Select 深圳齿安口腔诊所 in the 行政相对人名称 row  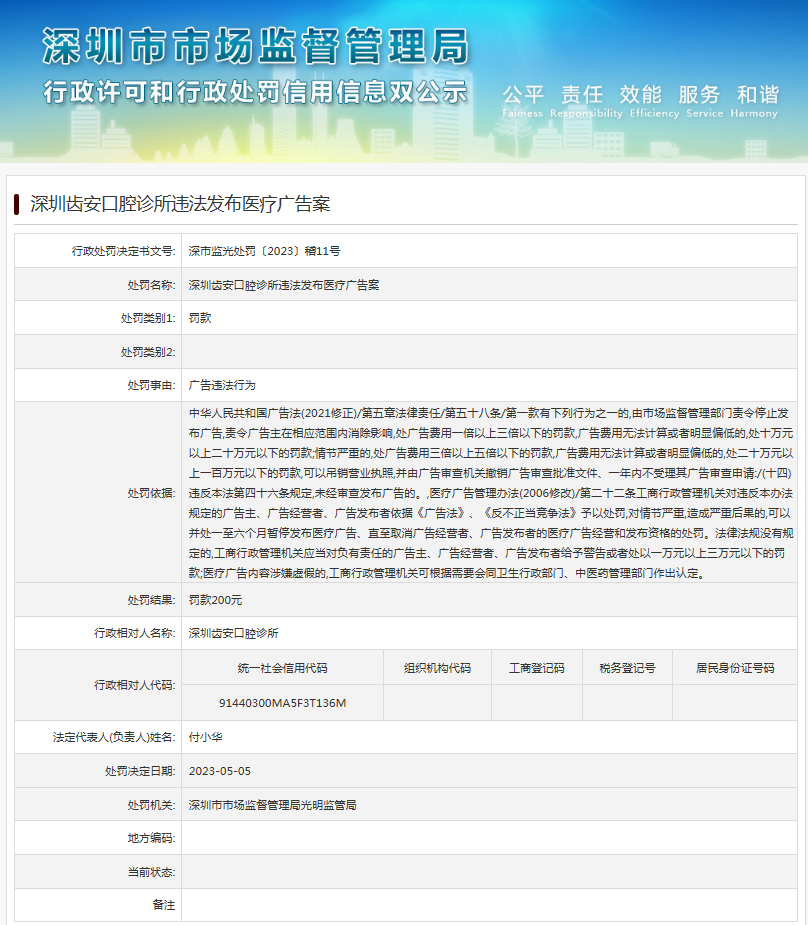point(234,633)
